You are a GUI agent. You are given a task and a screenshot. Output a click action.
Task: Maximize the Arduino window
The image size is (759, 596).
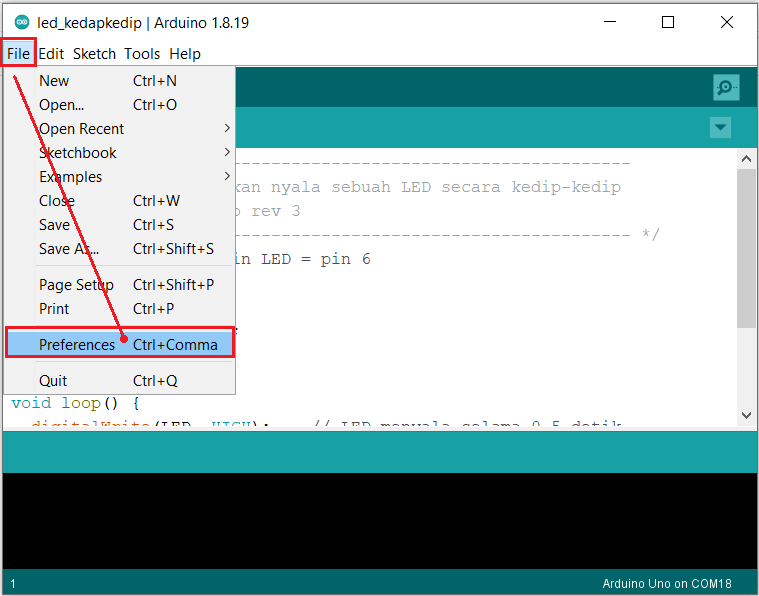tap(668, 22)
